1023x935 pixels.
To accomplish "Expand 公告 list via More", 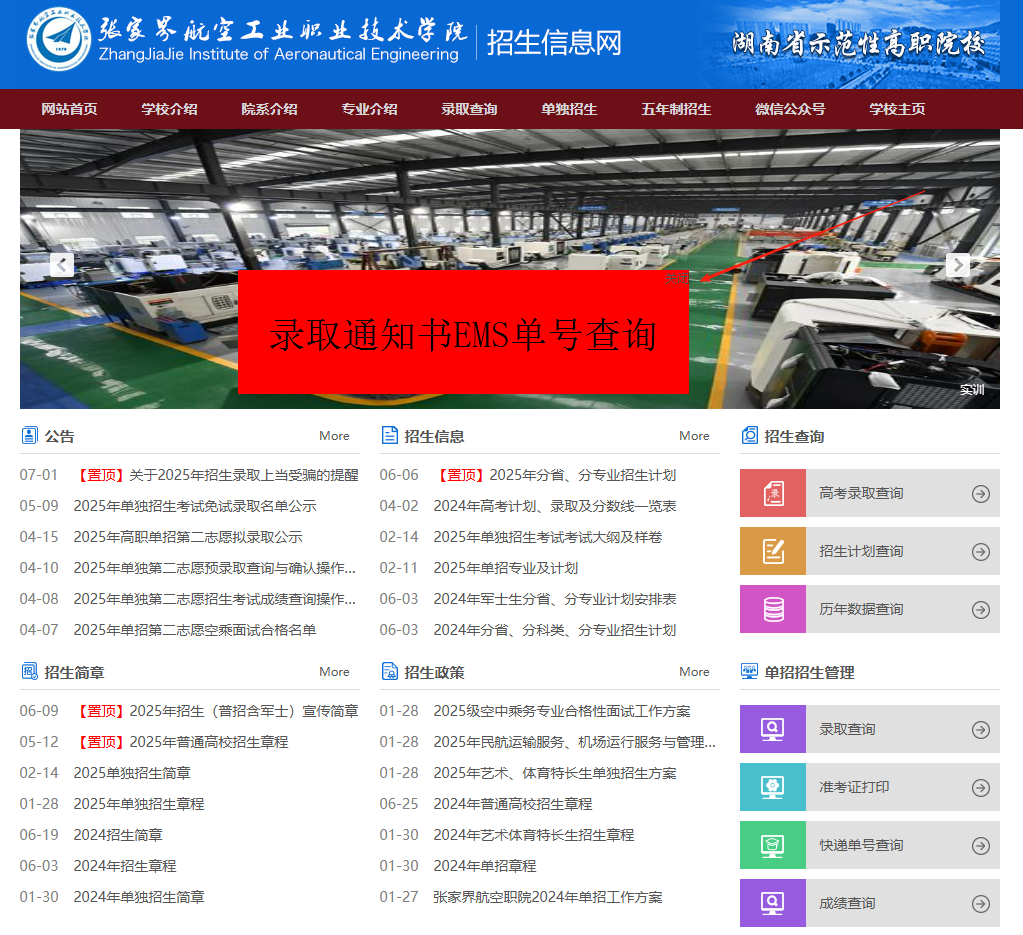I will [334, 436].
